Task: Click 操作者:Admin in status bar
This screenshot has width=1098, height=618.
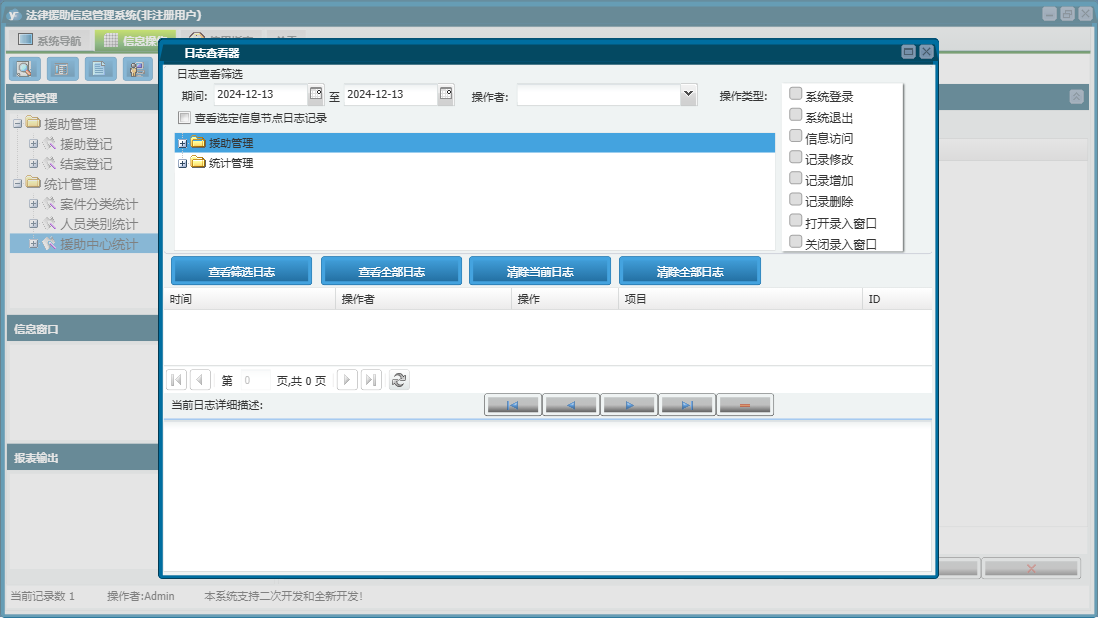Action: coord(141,596)
